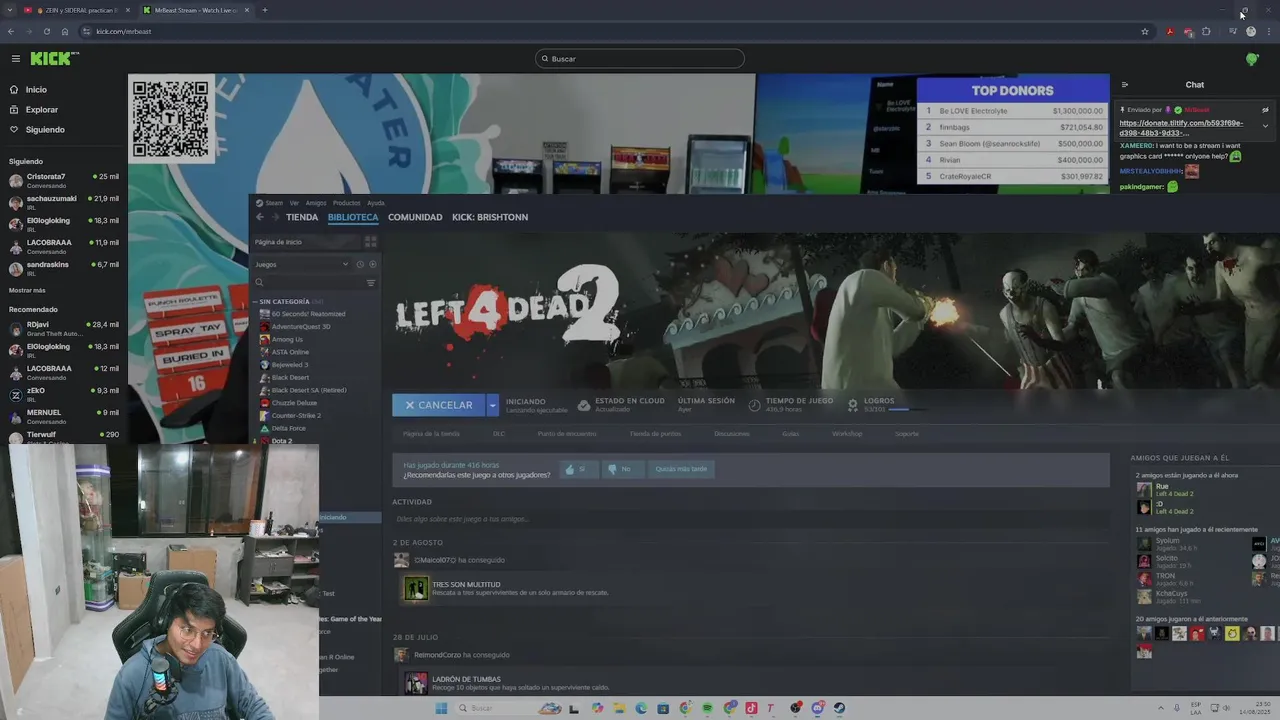This screenshot has height=720, width=1280.
Task: Open the browser extensions puzzle icon
Action: tap(1206, 31)
